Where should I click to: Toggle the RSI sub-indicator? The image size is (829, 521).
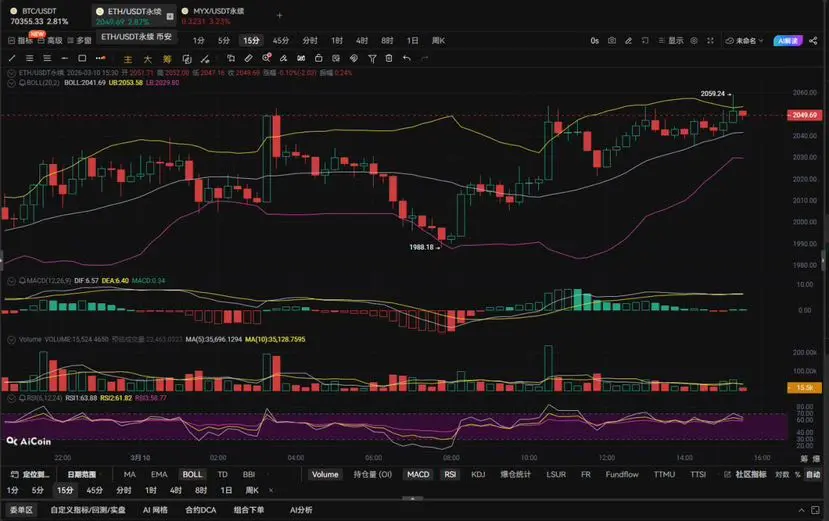point(450,474)
